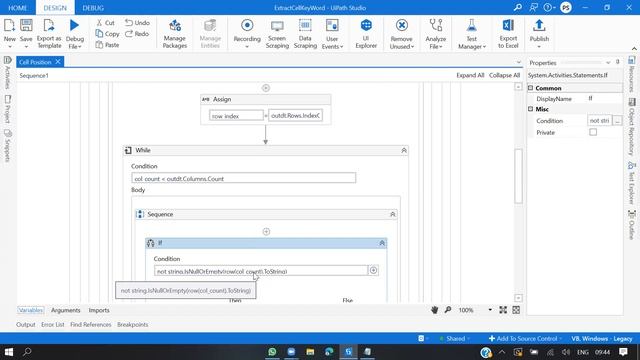The height and width of the screenshot is (360, 640).
Task: Open Analyze File menu
Action: pyautogui.click(x=436, y=33)
